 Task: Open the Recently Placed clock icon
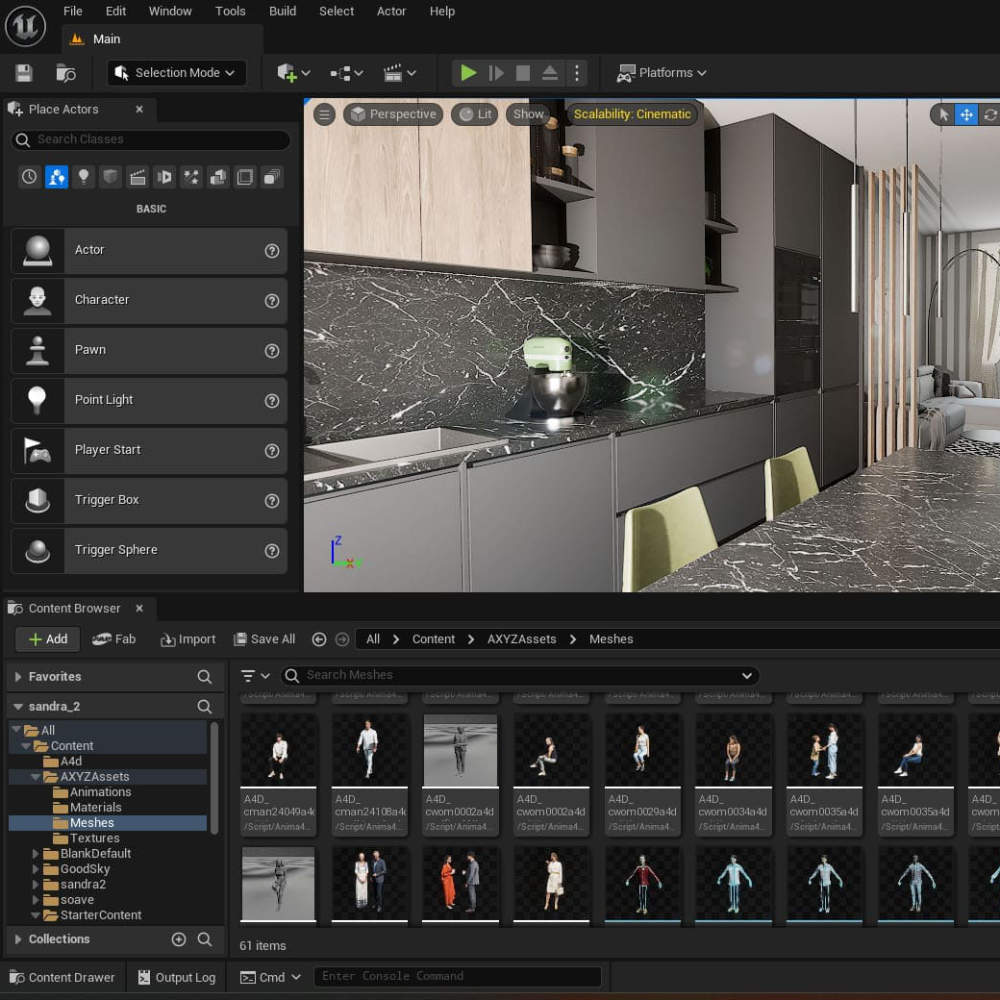click(30, 177)
